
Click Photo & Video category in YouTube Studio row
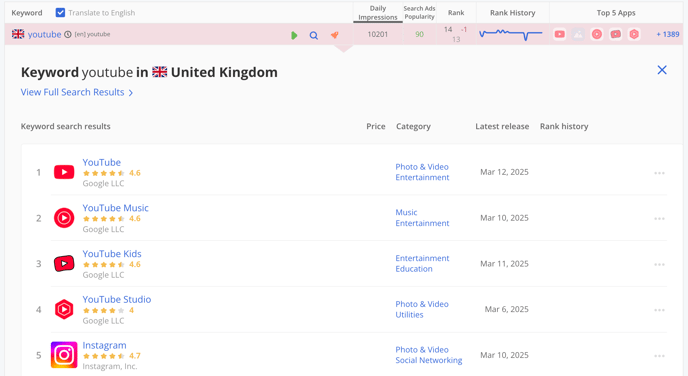coord(422,304)
